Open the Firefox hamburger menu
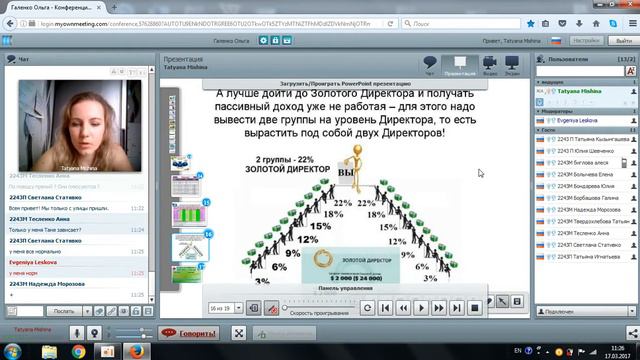The image size is (640, 360). tap(632, 24)
